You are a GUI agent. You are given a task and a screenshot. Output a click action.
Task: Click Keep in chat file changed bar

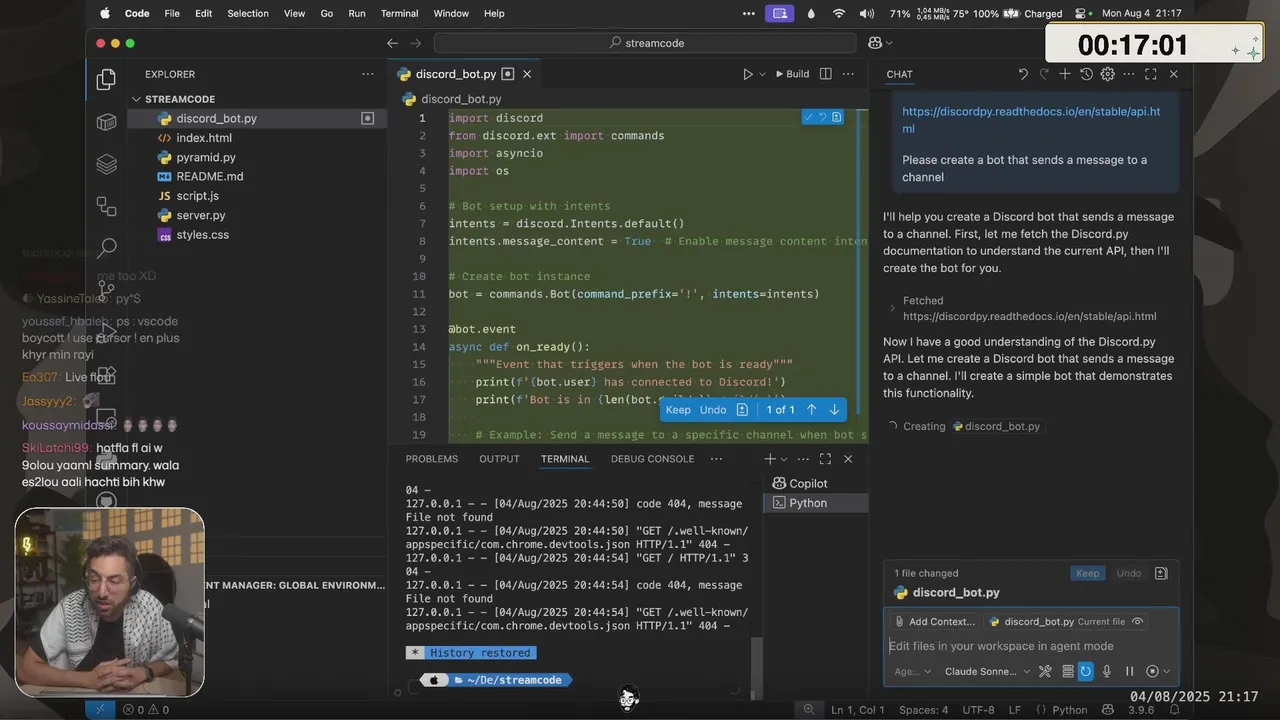pyautogui.click(x=1088, y=573)
